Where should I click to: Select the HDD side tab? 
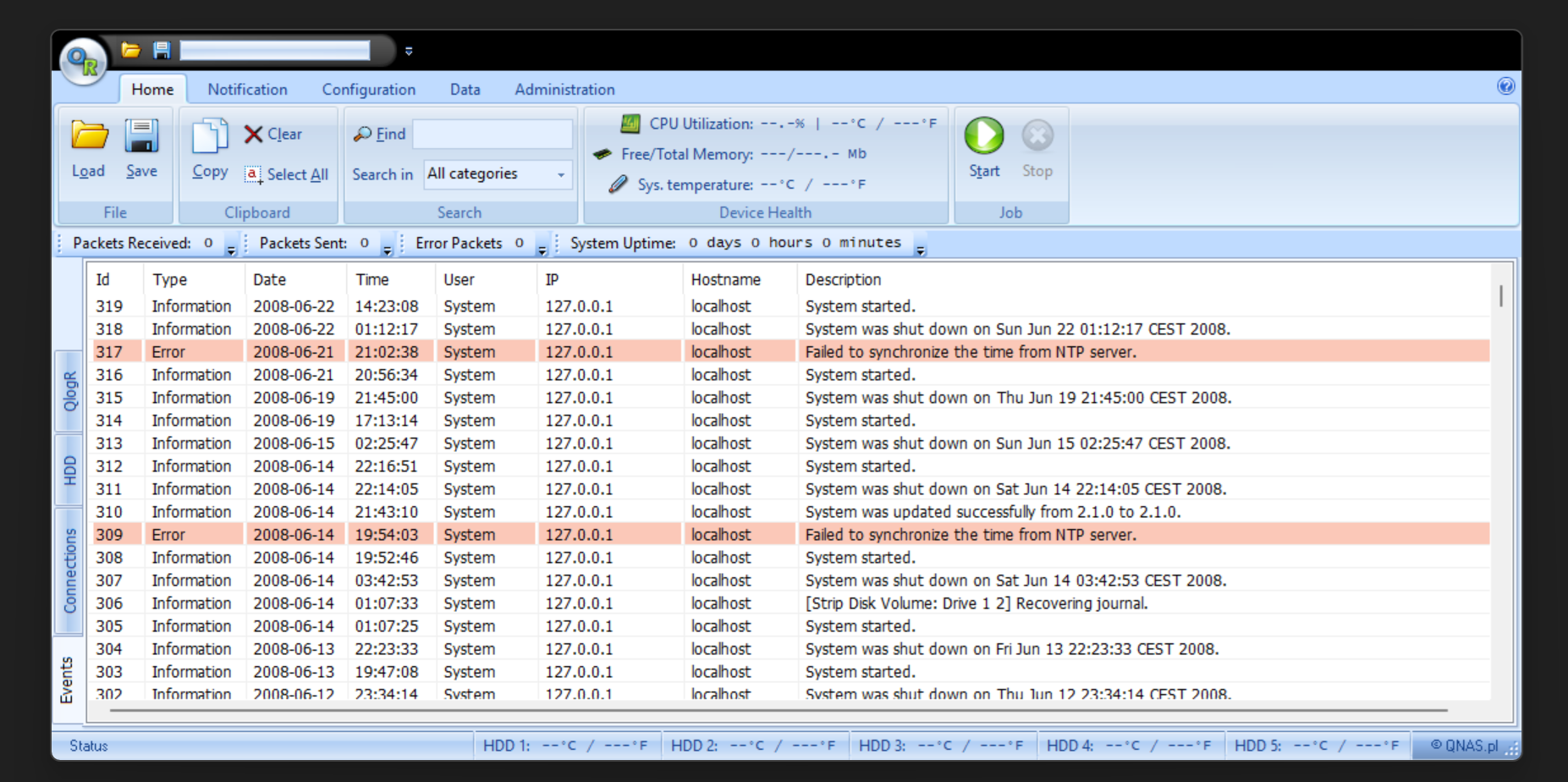[69, 471]
